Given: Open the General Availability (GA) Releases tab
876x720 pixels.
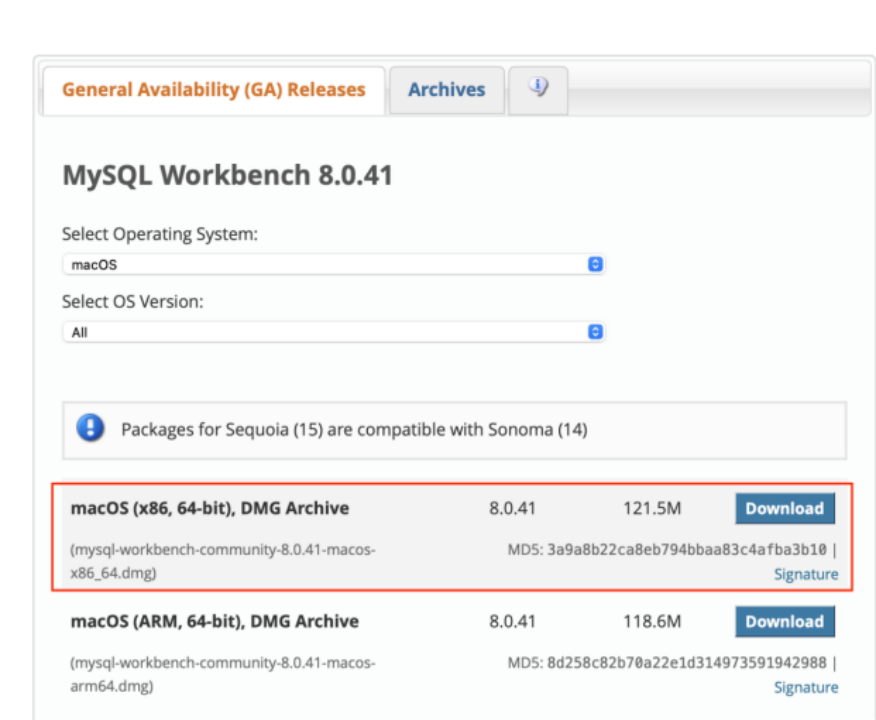Looking at the screenshot, I should [x=213, y=90].
